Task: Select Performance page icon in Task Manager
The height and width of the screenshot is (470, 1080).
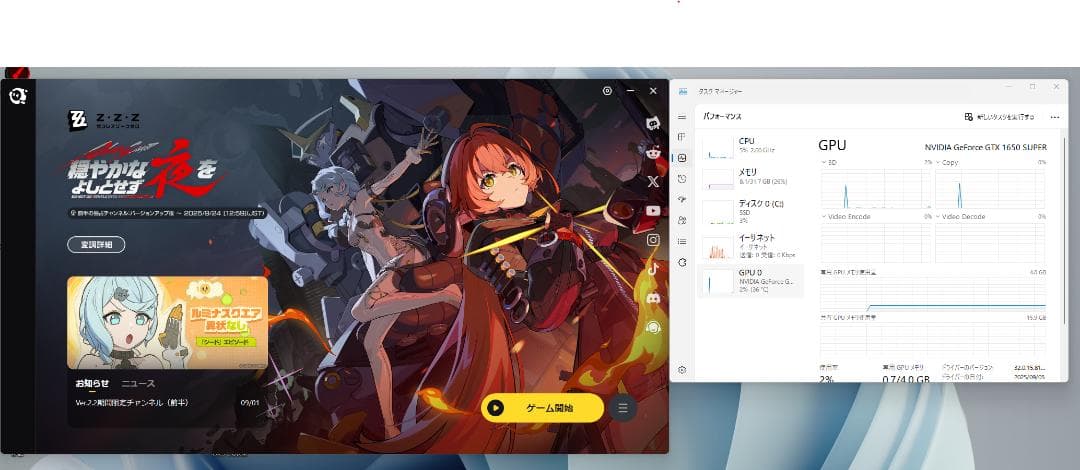Action: coord(682,158)
